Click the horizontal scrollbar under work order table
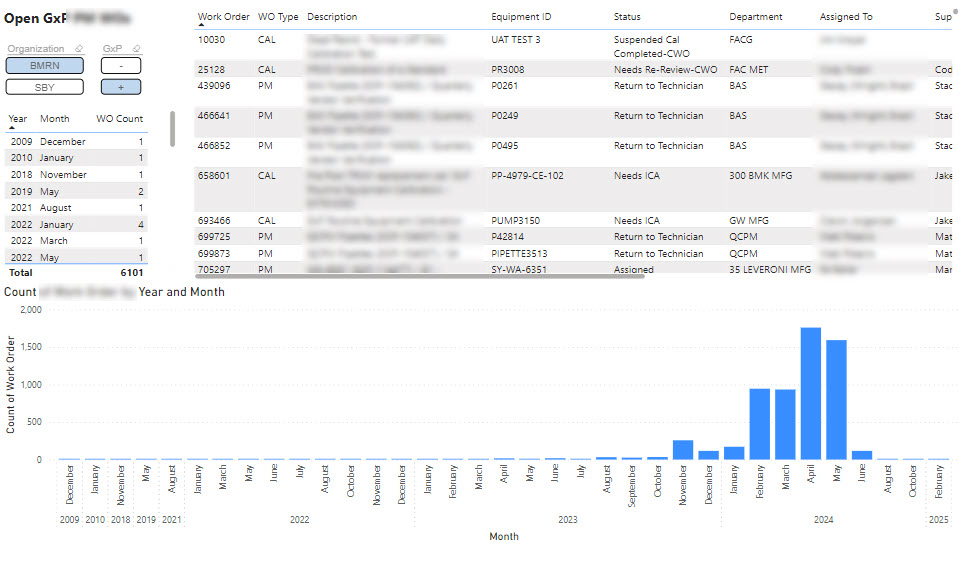This screenshot has height=562, width=968. 420,274
